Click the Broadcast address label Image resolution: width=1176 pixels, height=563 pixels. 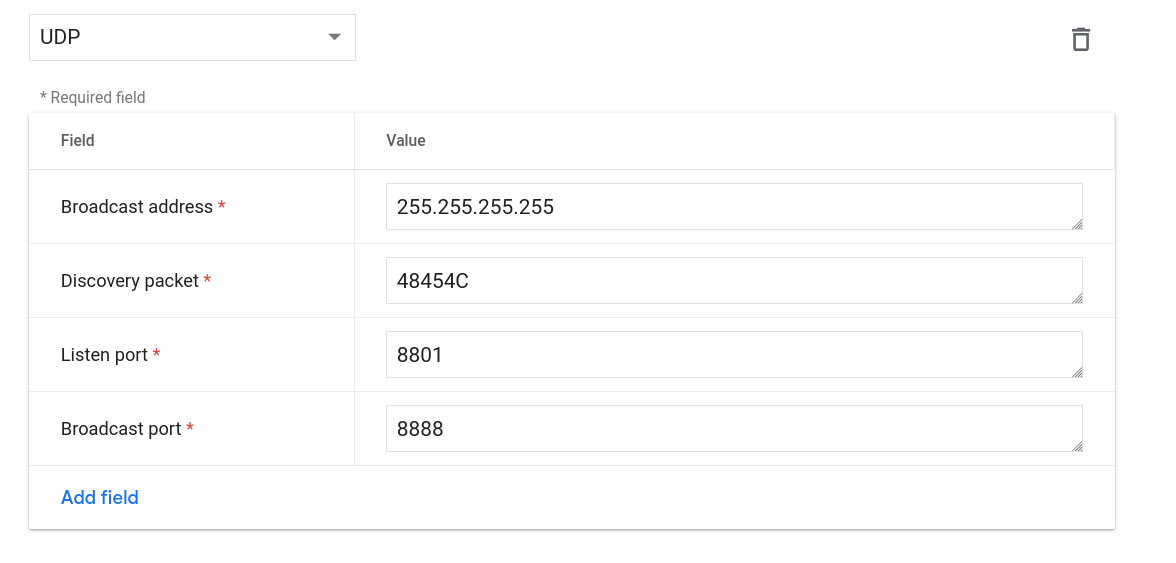coord(136,207)
